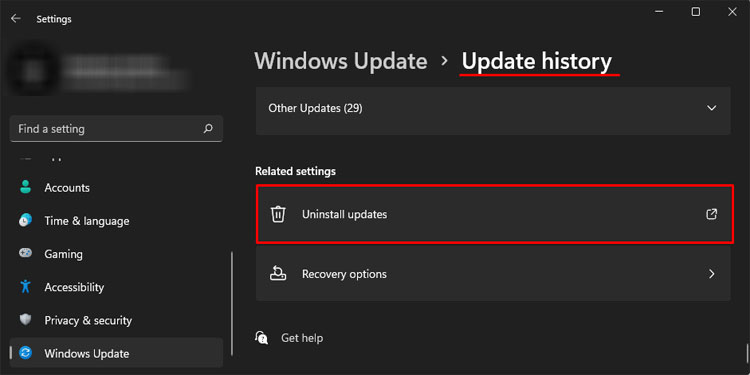
Task: Click Other Updates (29) label
Action: 315,109
